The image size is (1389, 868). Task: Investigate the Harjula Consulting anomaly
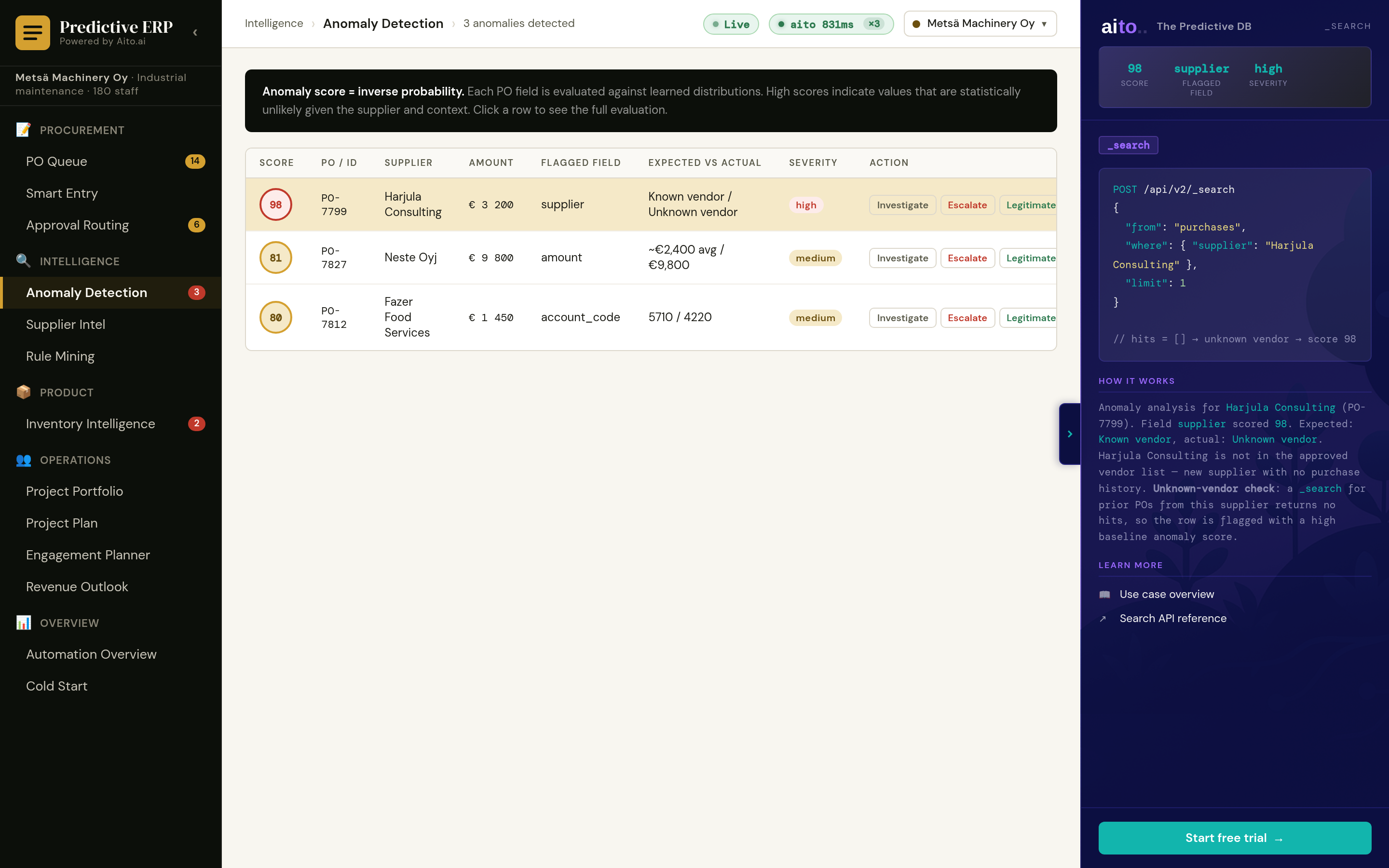[x=902, y=205]
